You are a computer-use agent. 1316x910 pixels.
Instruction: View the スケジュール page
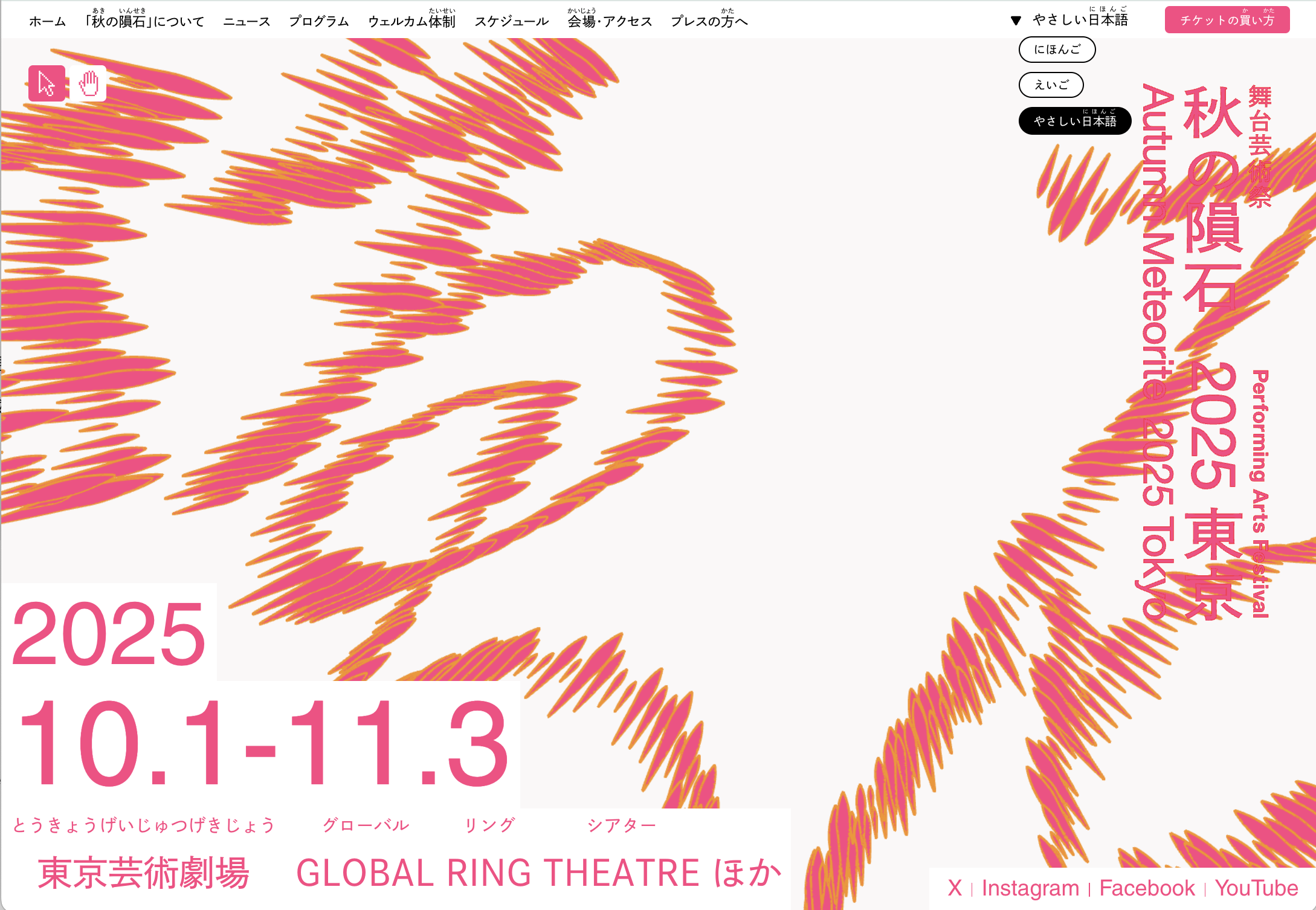[511, 22]
